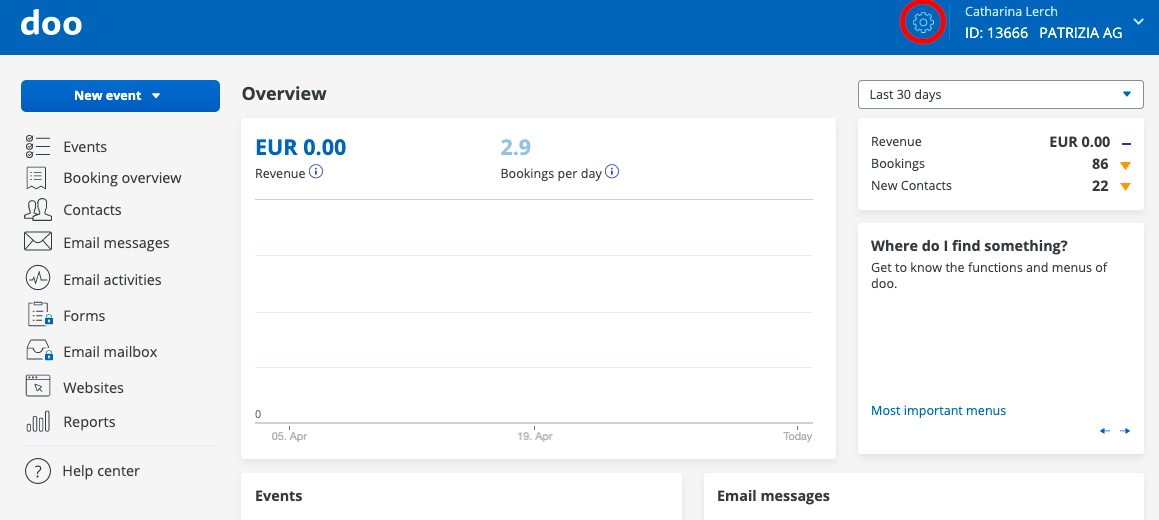Click the Events checklist icon
The height and width of the screenshot is (520, 1159).
tap(38, 147)
